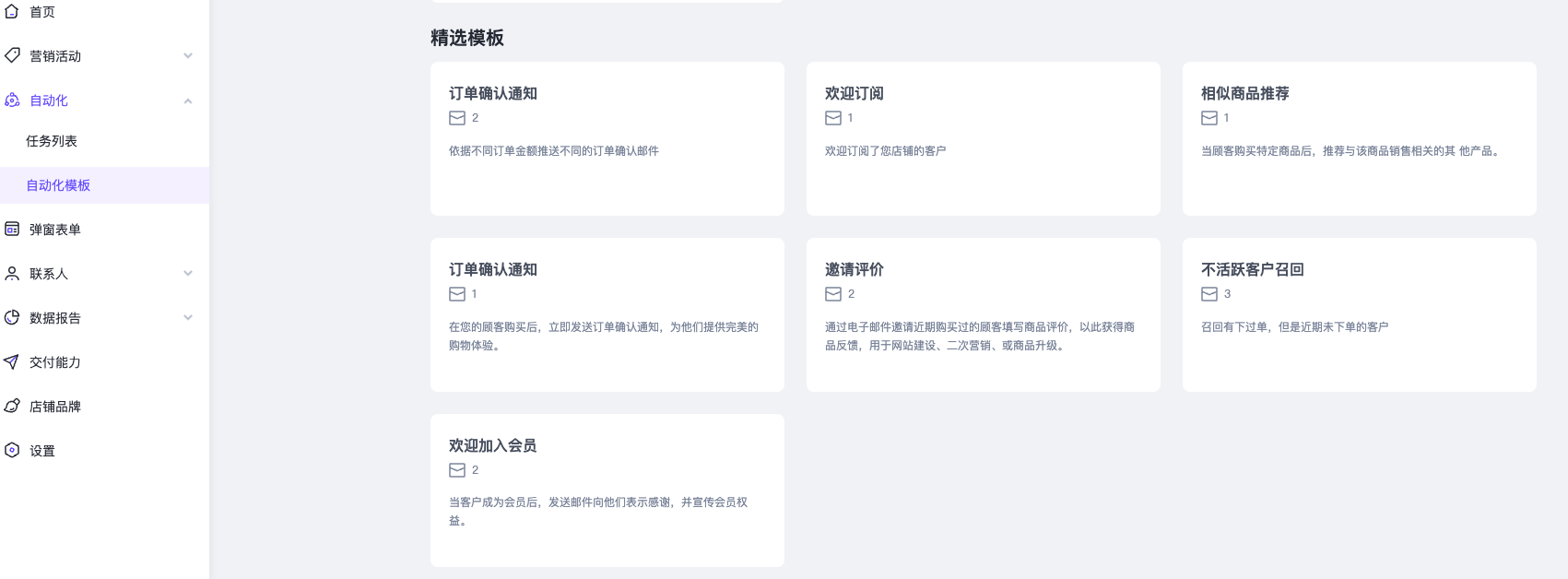Select the 自动化模板 menu item

coord(58,185)
